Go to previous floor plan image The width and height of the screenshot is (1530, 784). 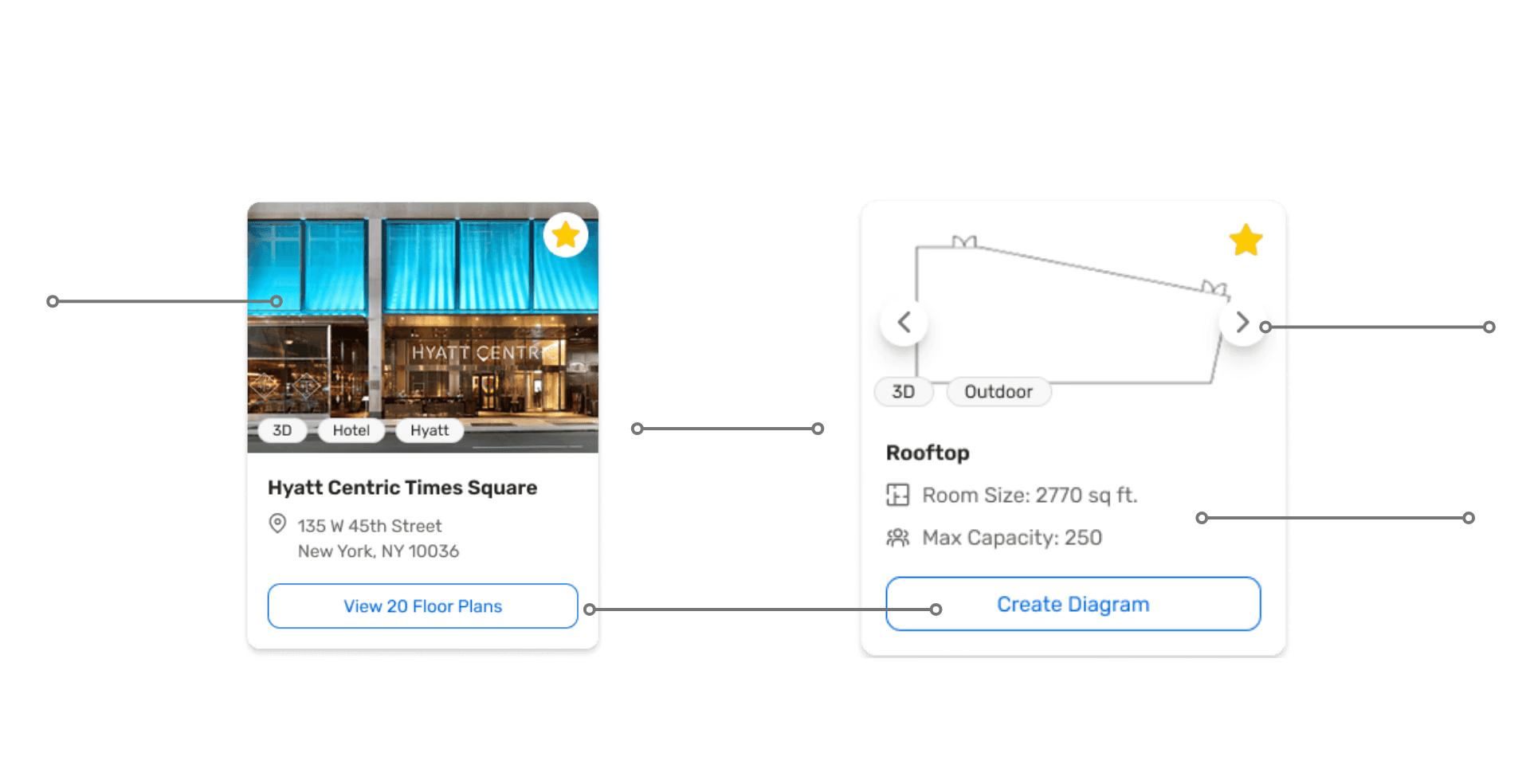coord(904,323)
